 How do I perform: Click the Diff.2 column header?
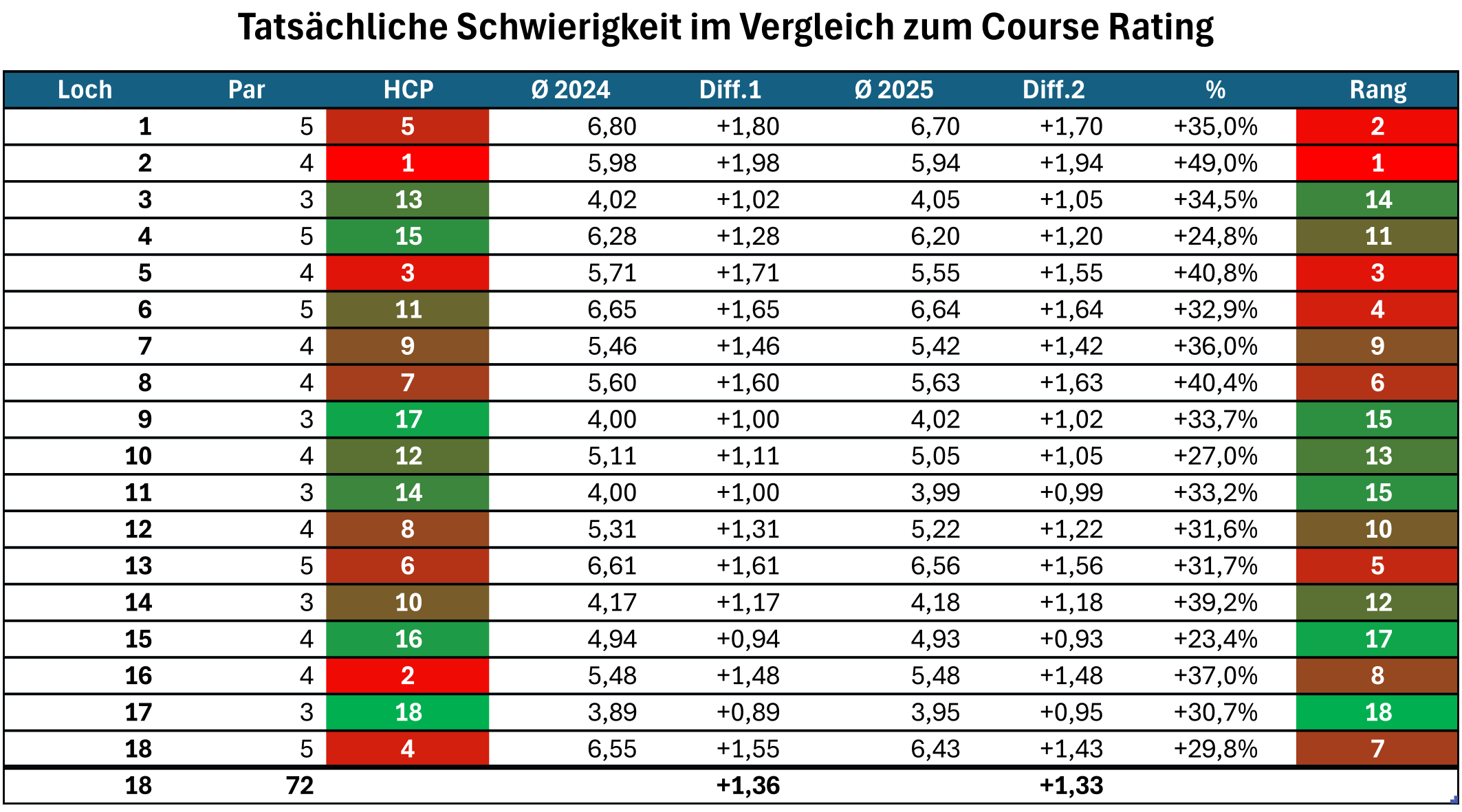[x=1053, y=90]
